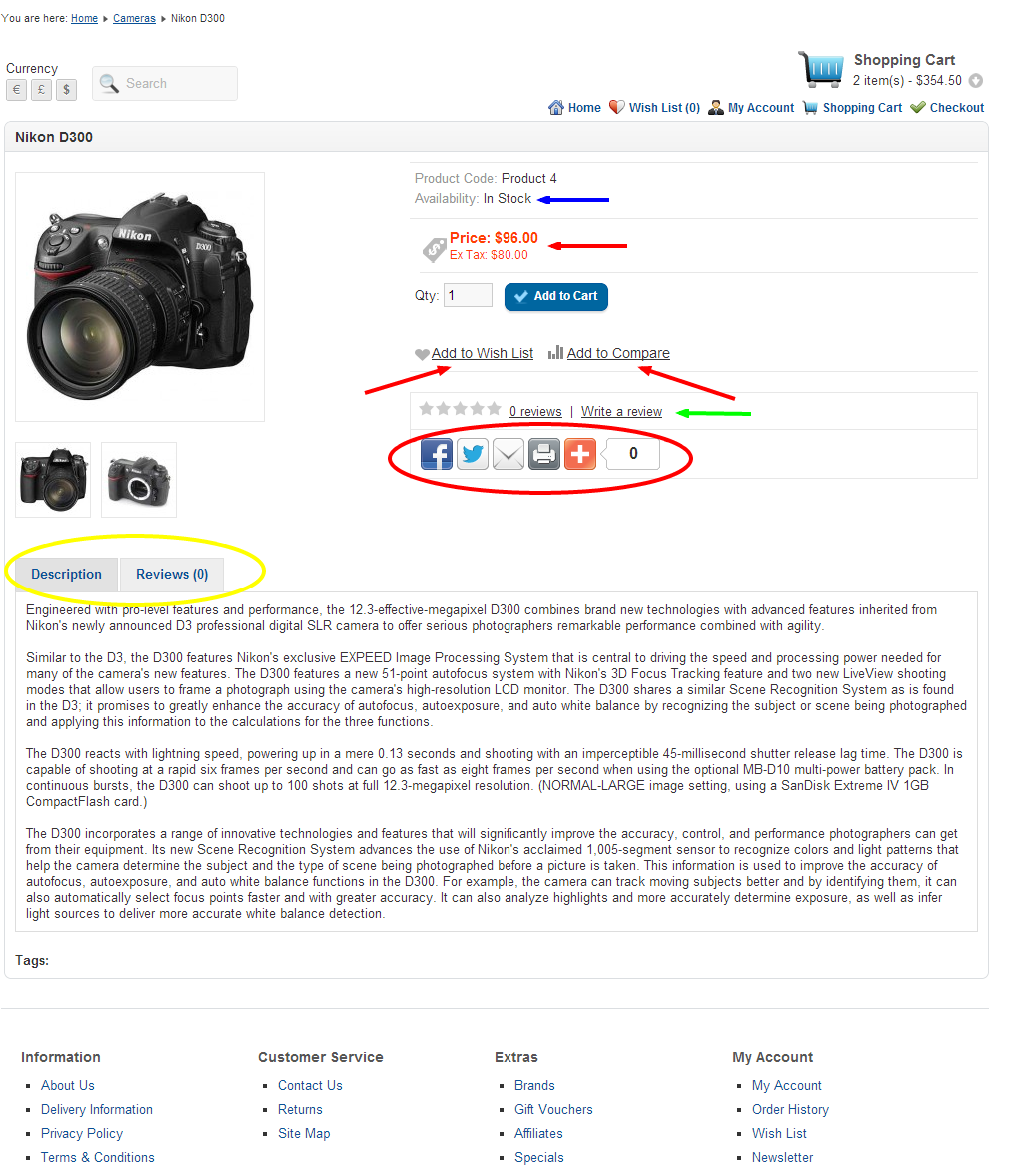This screenshot has width=1018, height=1176.
Task: Share product on Facebook icon
Action: pyautogui.click(x=436, y=454)
